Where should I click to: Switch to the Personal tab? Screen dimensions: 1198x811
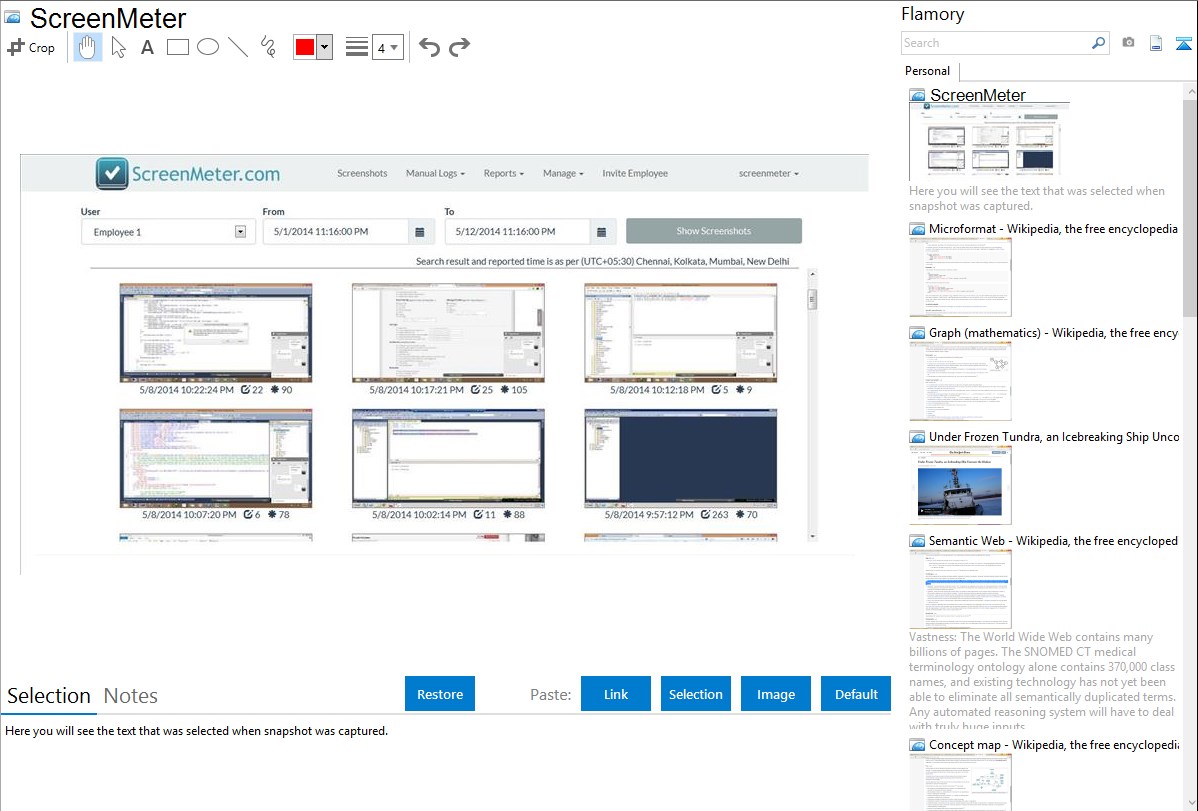pyautogui.click(x=927, y=70)
